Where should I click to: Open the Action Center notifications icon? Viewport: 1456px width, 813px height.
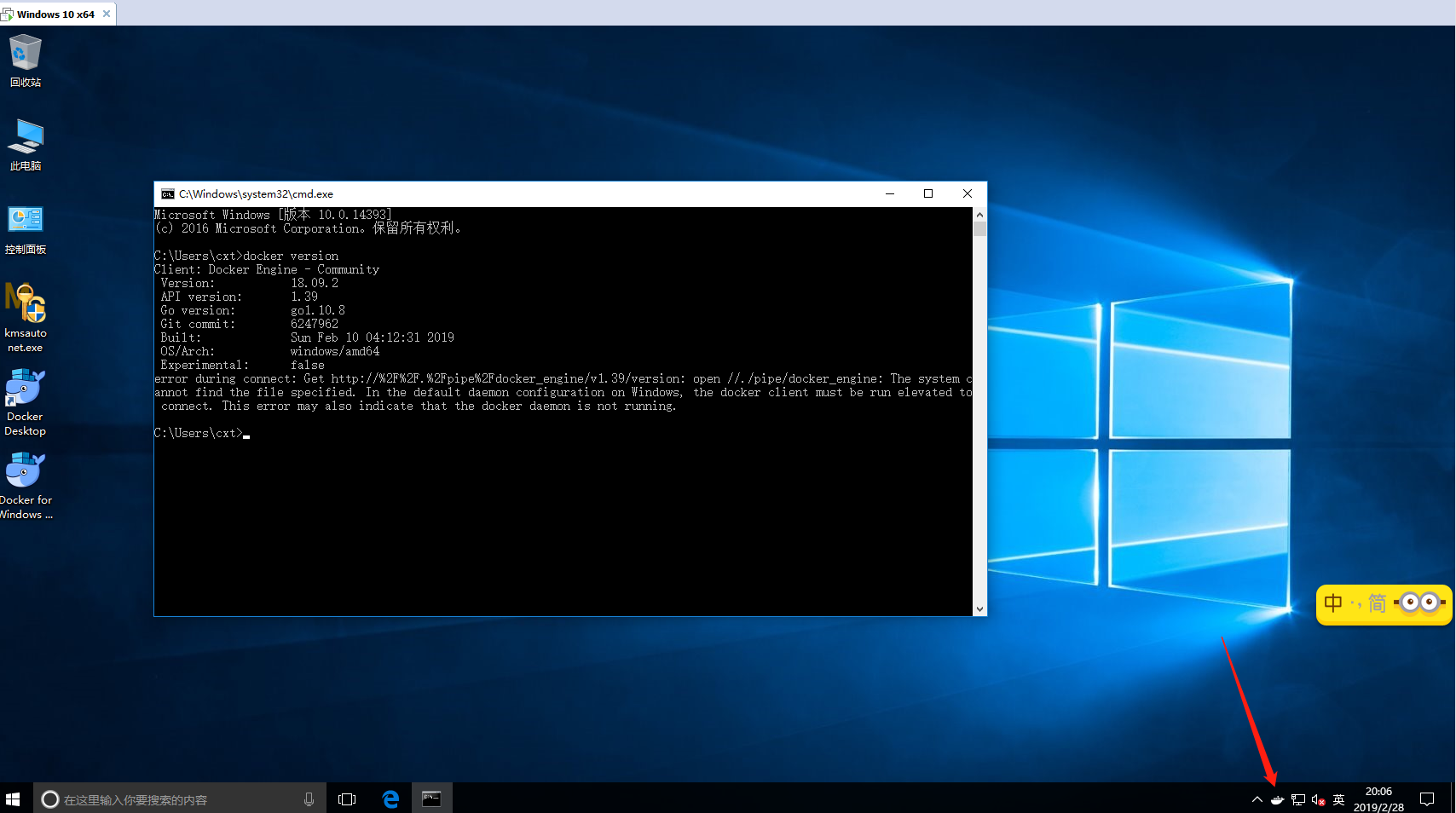pos(1427,799)
